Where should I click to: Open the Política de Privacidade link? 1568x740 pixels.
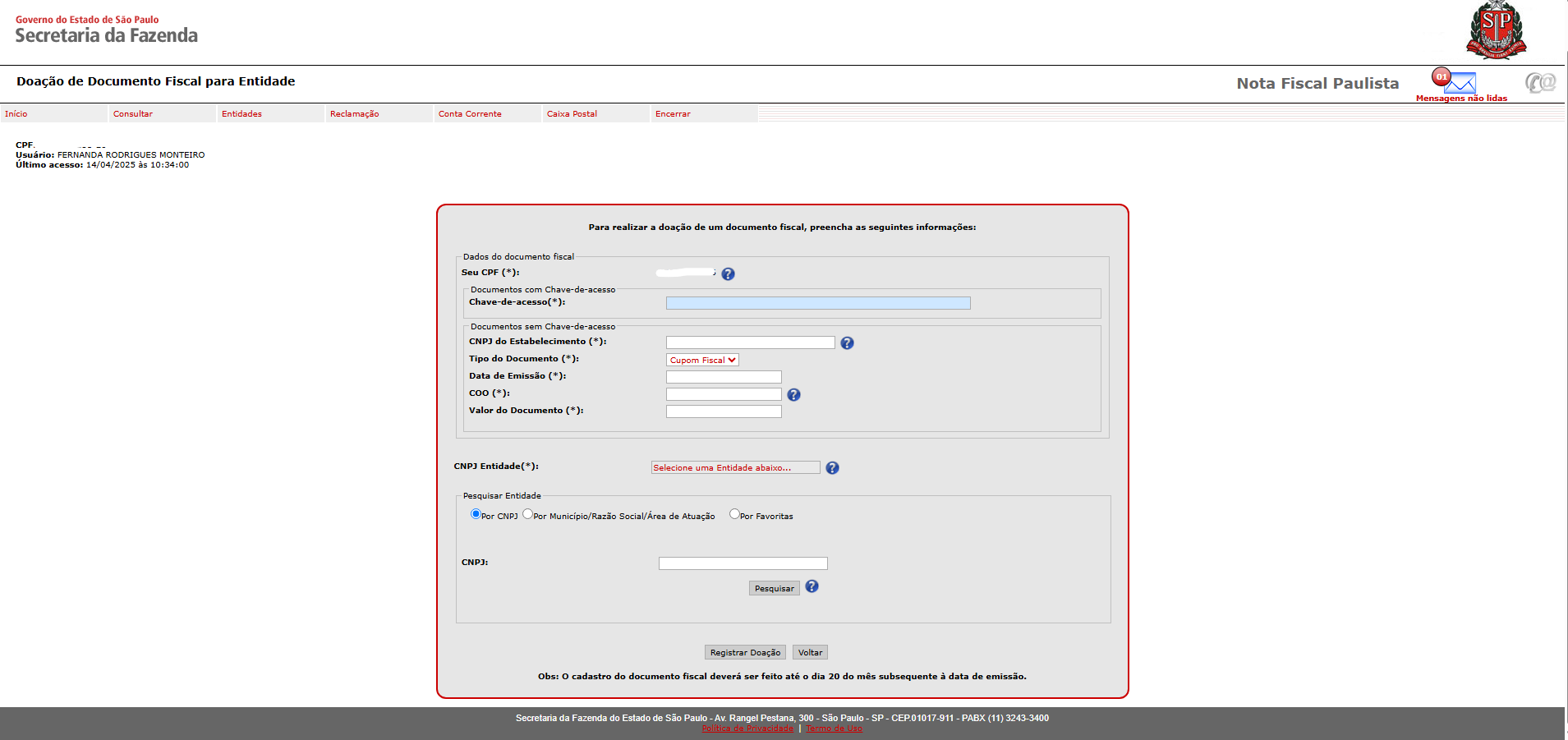coord(747,729)
